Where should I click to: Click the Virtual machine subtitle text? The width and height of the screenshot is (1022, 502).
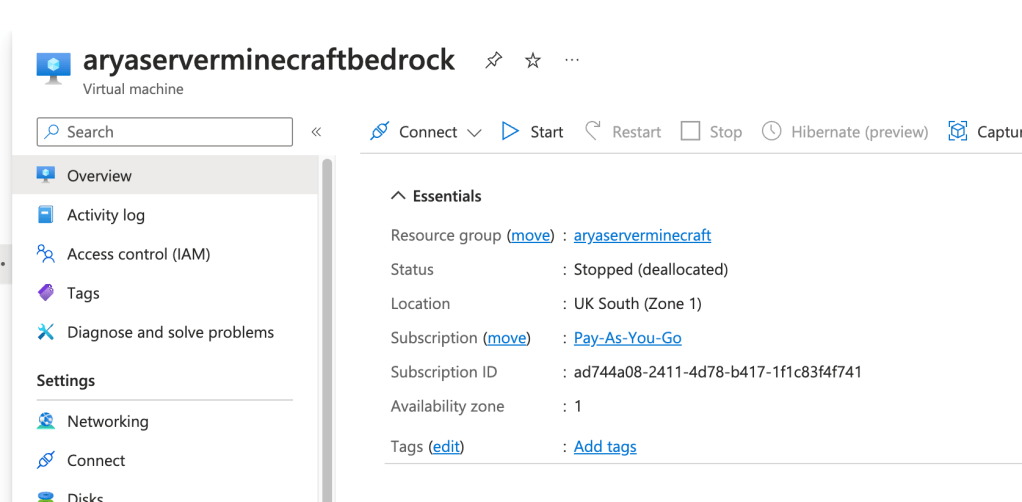(133, 89)
